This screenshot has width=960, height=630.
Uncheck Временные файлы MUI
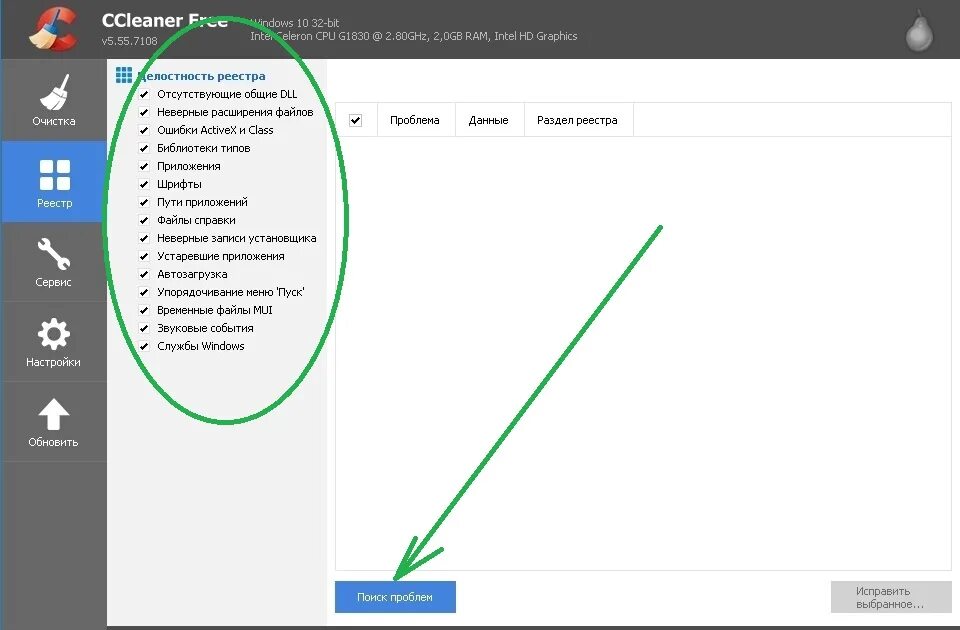tap(144, 310)
